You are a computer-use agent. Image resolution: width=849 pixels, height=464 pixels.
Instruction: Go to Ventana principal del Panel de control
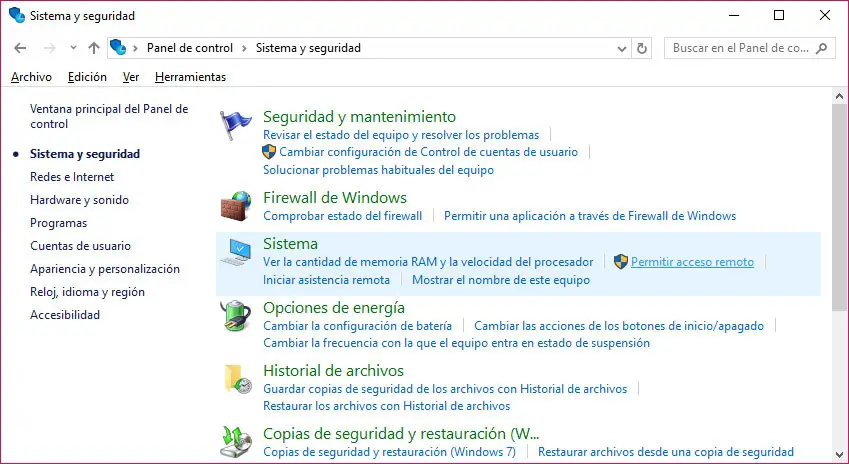point(109,116)
